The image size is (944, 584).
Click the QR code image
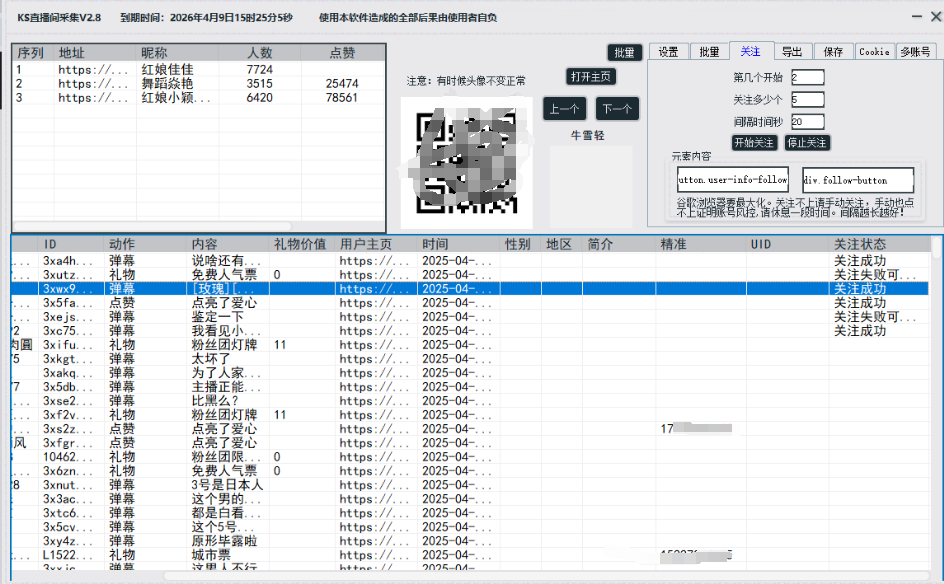point(461,162)
